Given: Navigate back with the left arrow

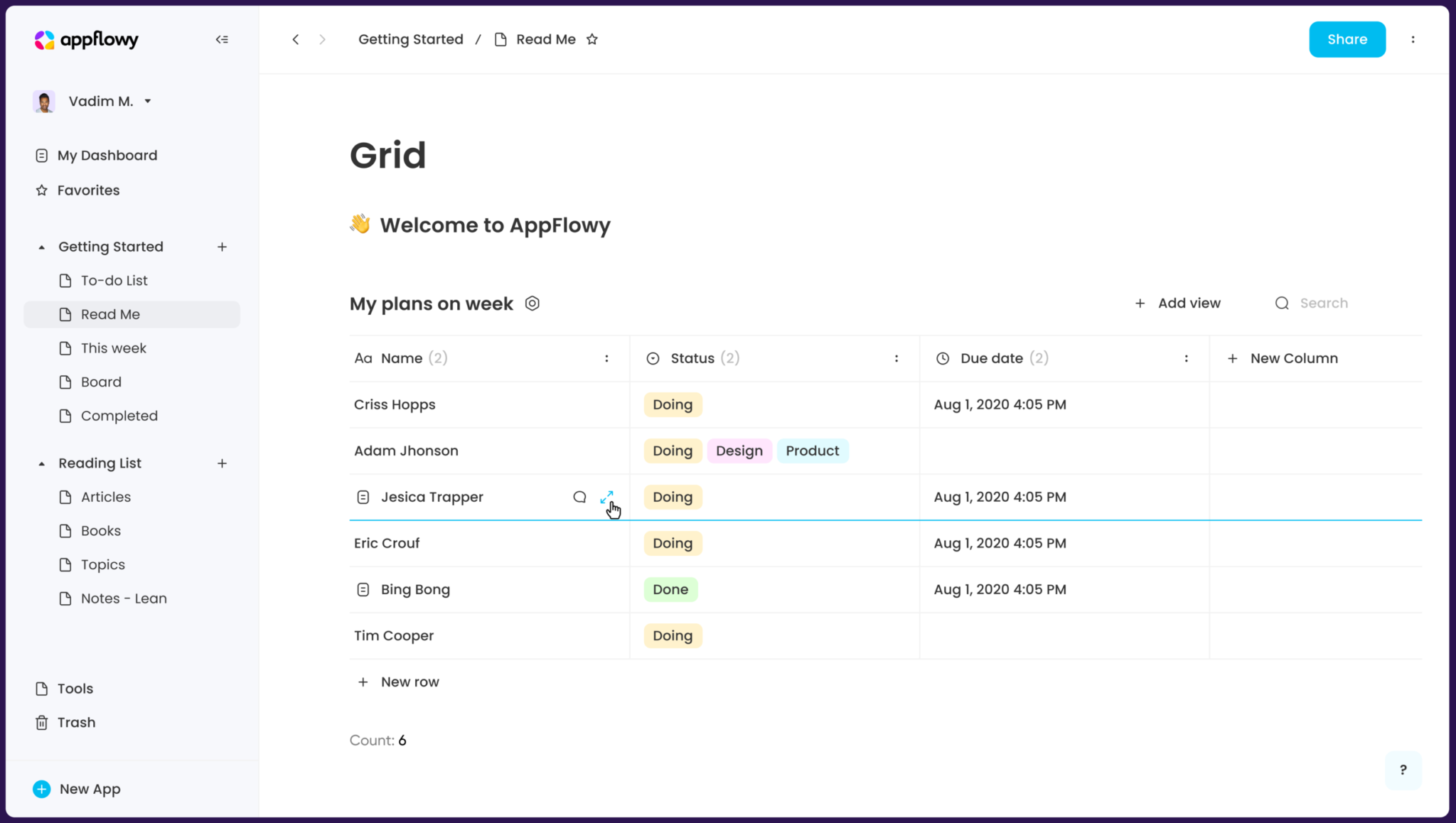Looking at the screenshot, I should coord(296,40).
